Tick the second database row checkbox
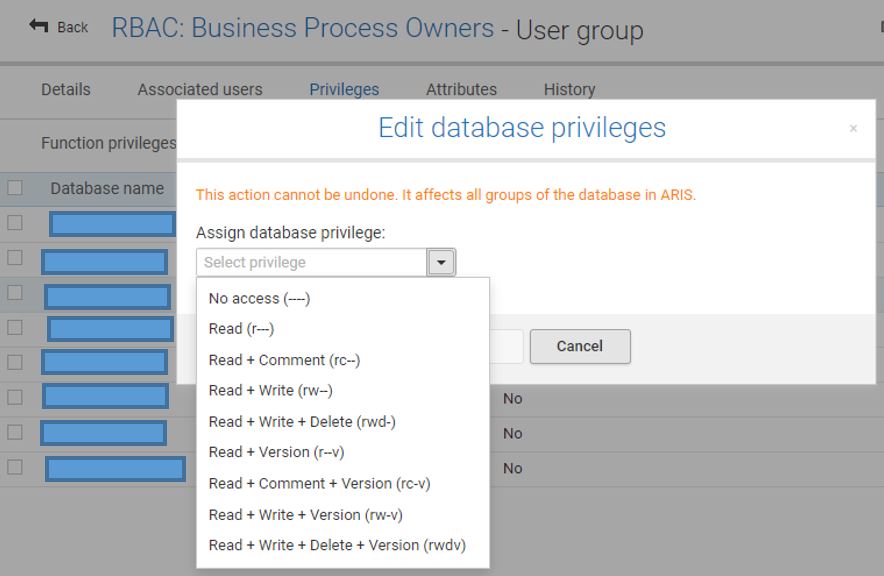The image size is (884, 576). pyautogui.click(x=15, y=258)
